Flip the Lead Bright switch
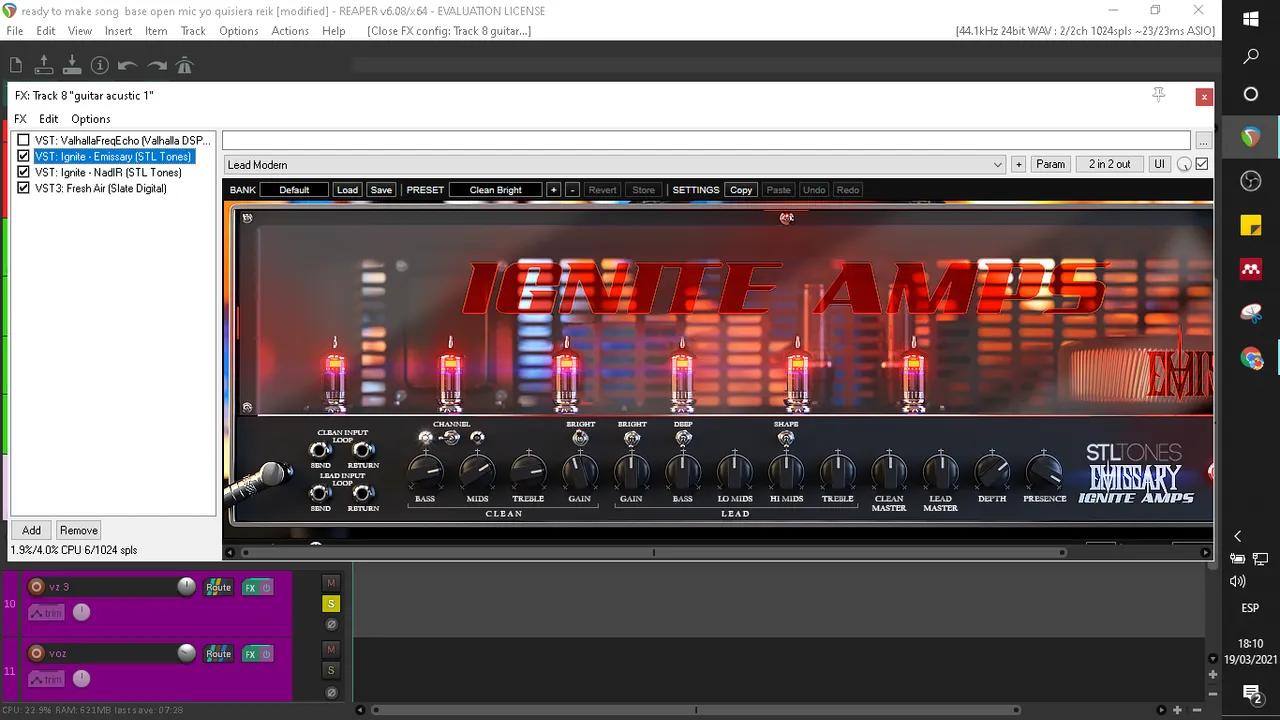 [x=632, y=437]
